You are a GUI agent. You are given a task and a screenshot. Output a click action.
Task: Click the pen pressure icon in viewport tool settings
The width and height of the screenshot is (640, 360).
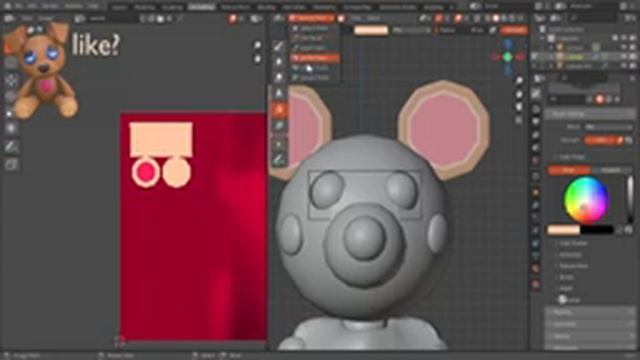pos(493,30)
